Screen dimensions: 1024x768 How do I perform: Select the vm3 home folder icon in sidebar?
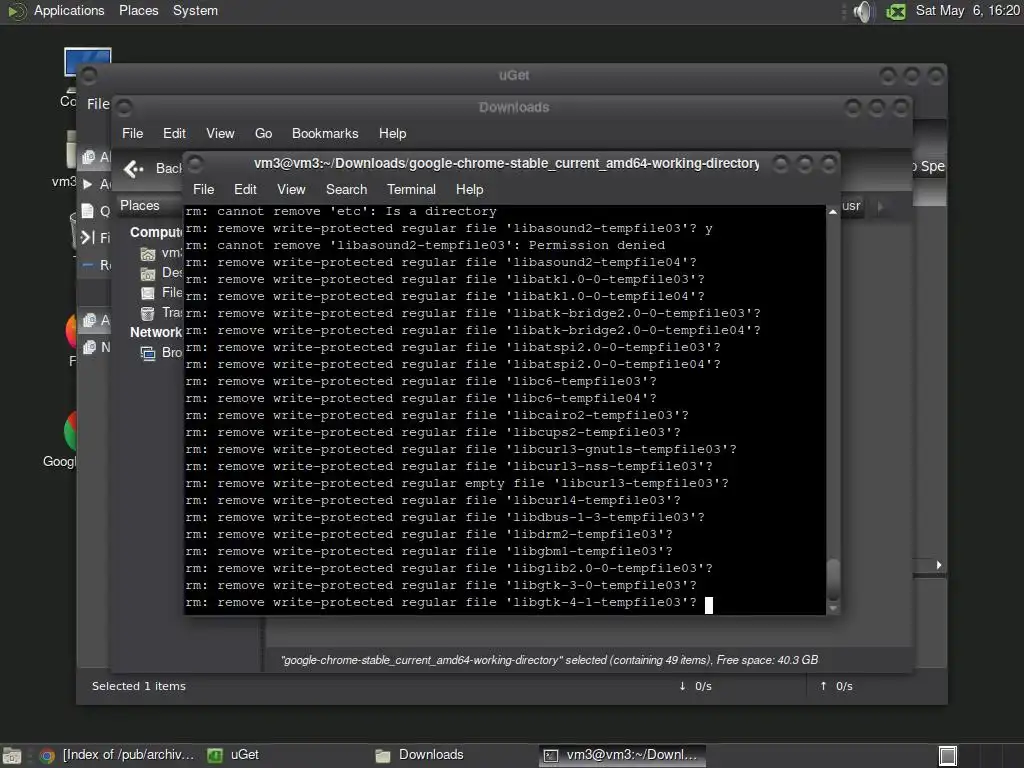[148, 253]
